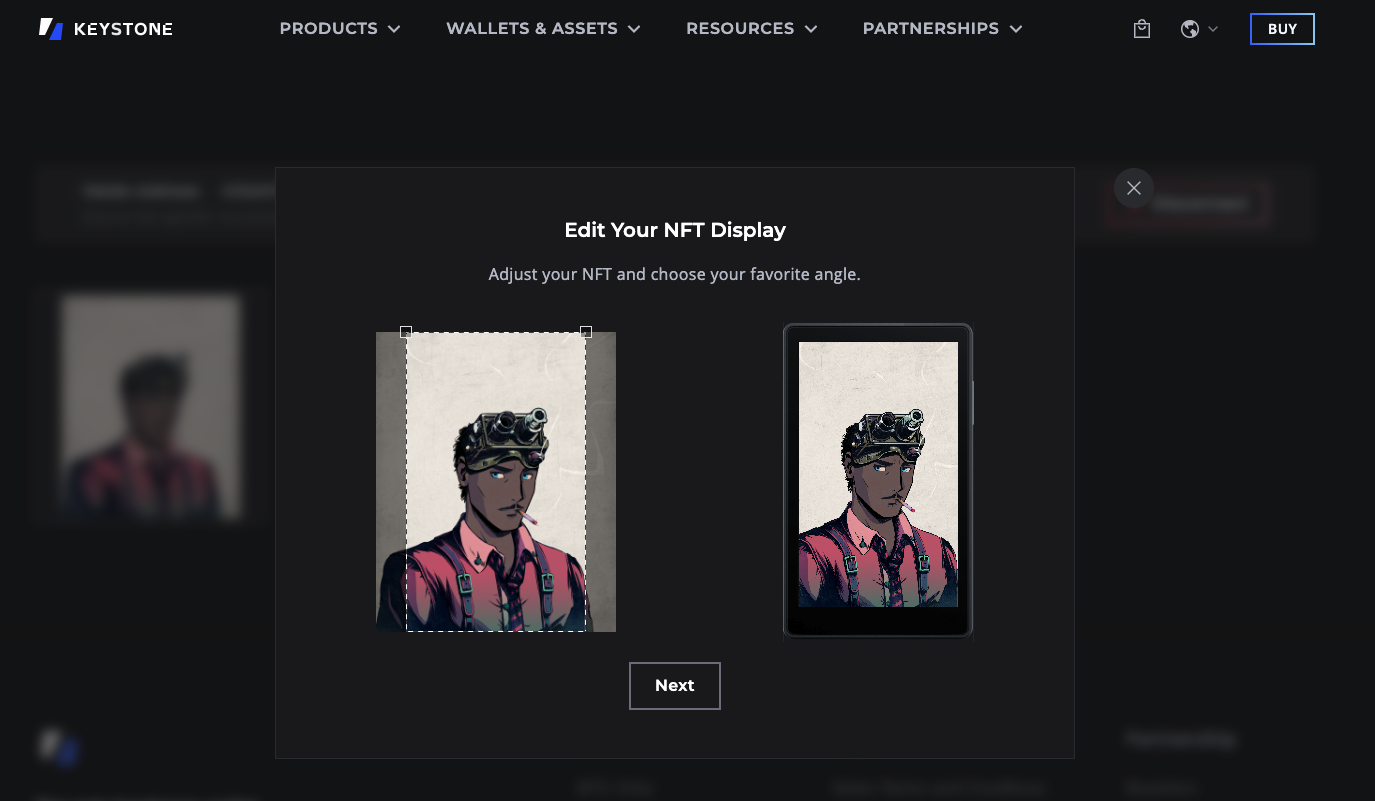Click the Next button
Image resolution: width=1375 pixels, height=801 pixels.
click(x=675, y=686)
